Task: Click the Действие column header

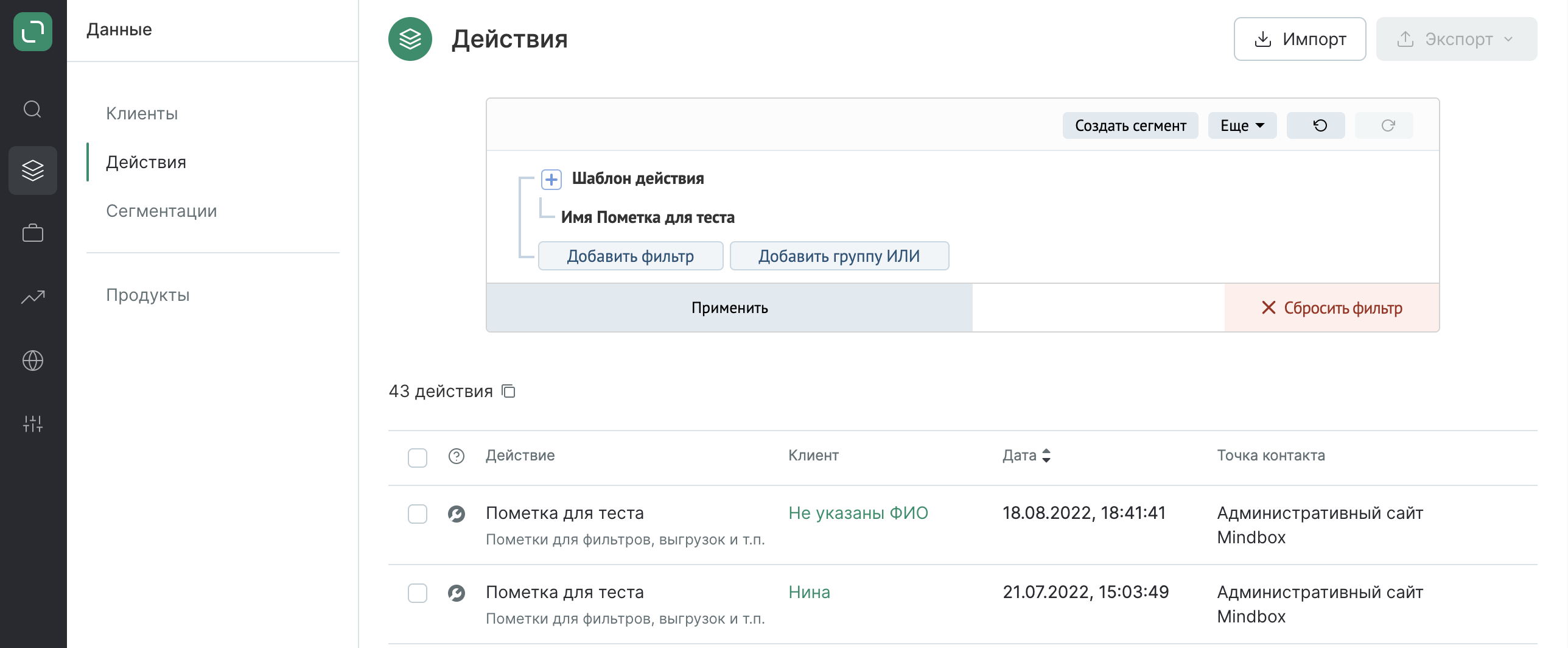Action: pyautogui.click(x=520, y=456)
